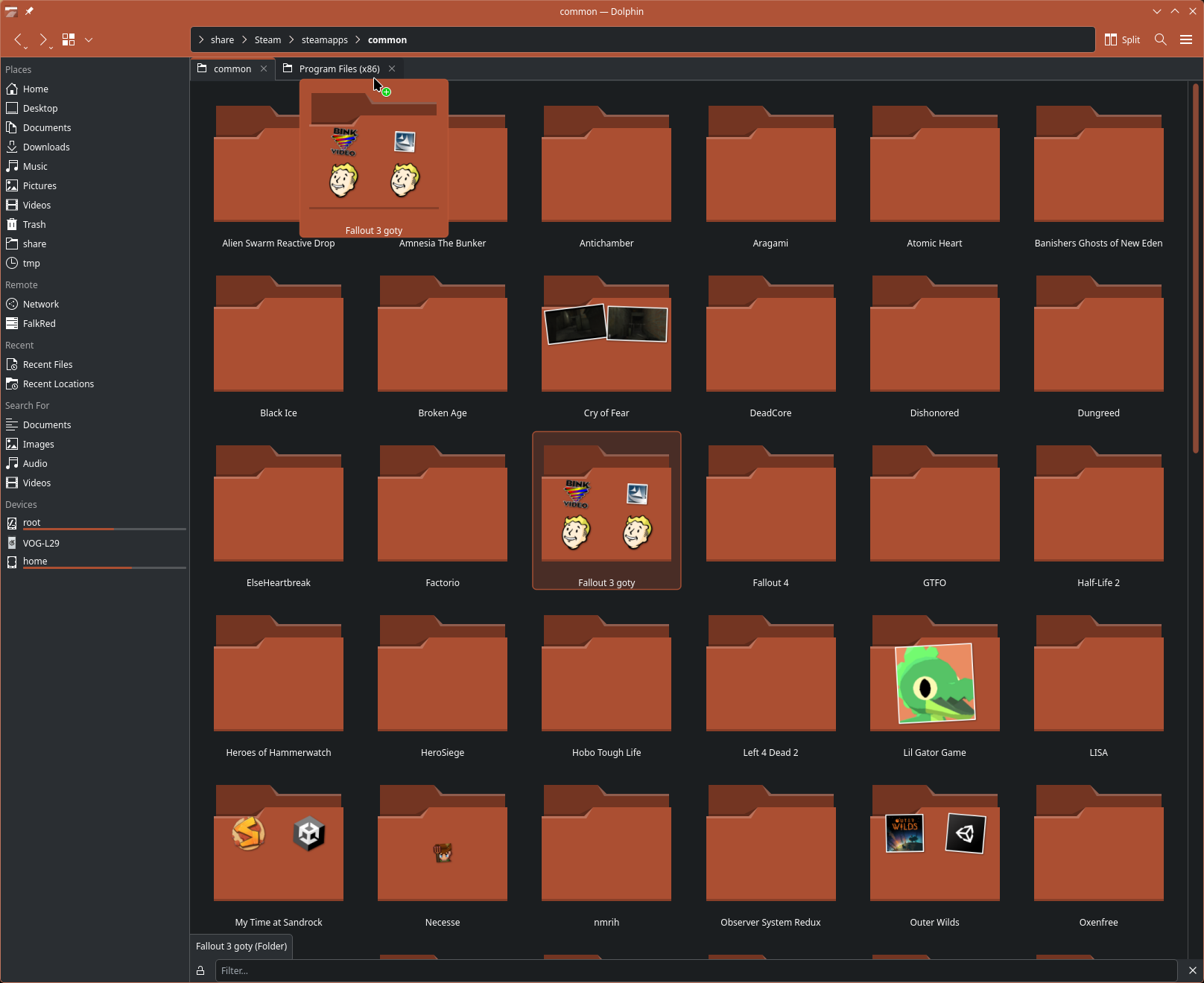Toggle the filter lock button
This screenshot has width=1204, height=983.
point(200,970)
